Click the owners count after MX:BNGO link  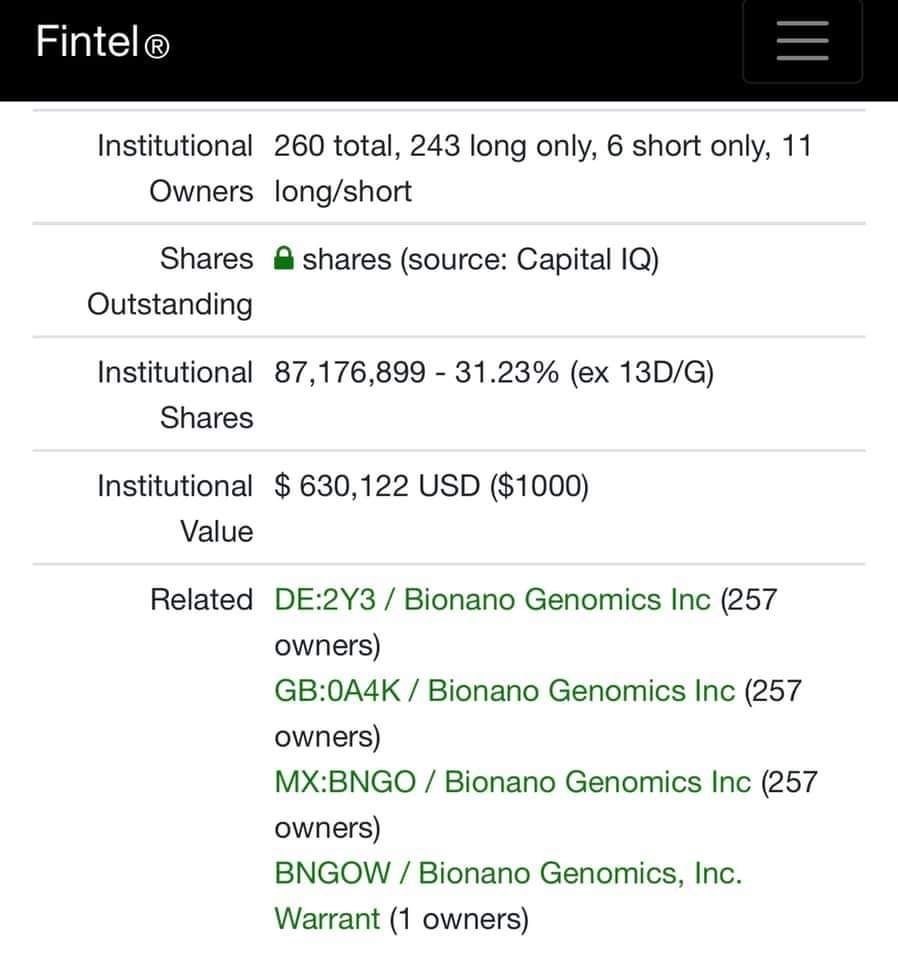pyautogui.click(x=546, y=804)
